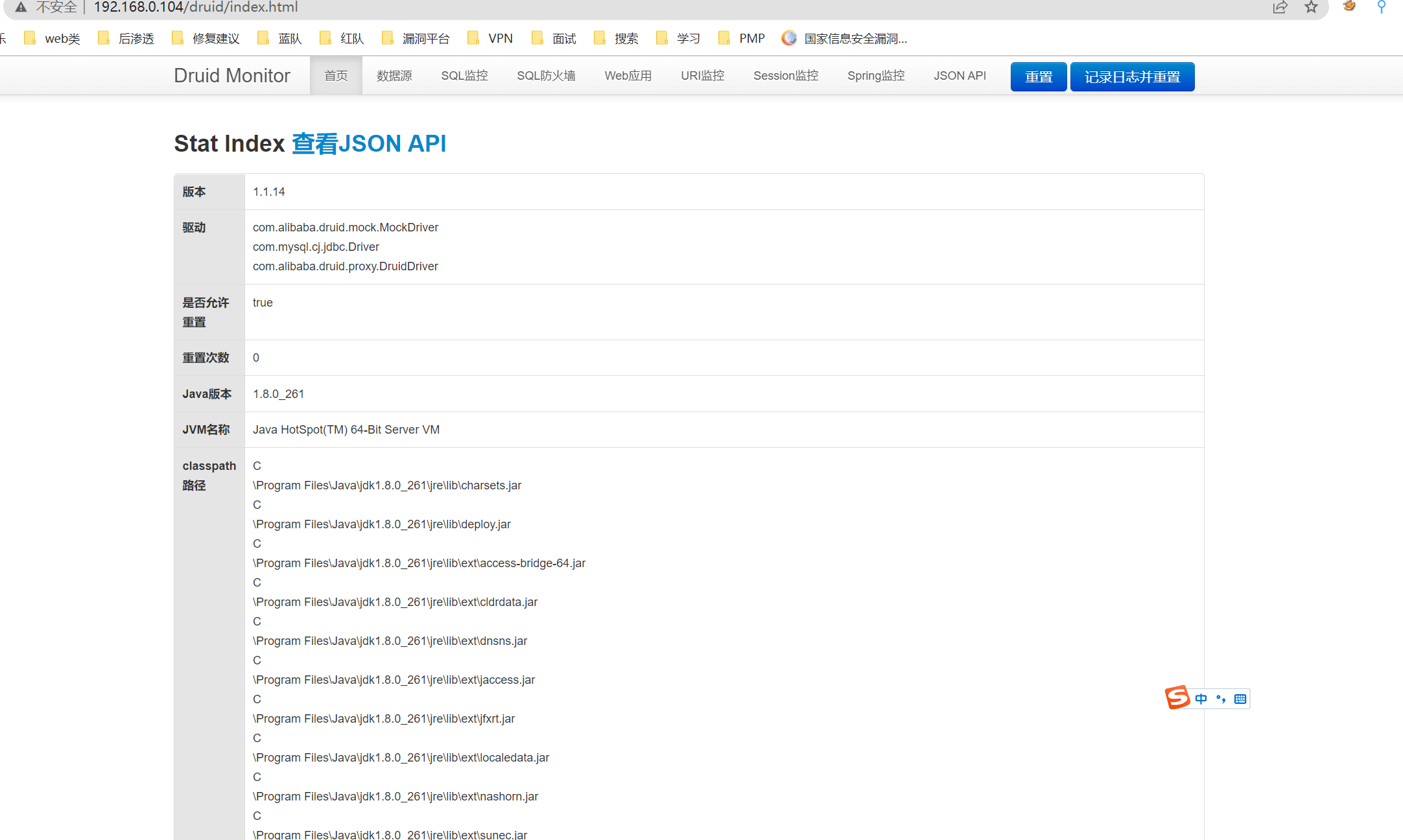Open the 面试 bookmark folder
Screen dimensions: 1403x840
pos(554,38)
